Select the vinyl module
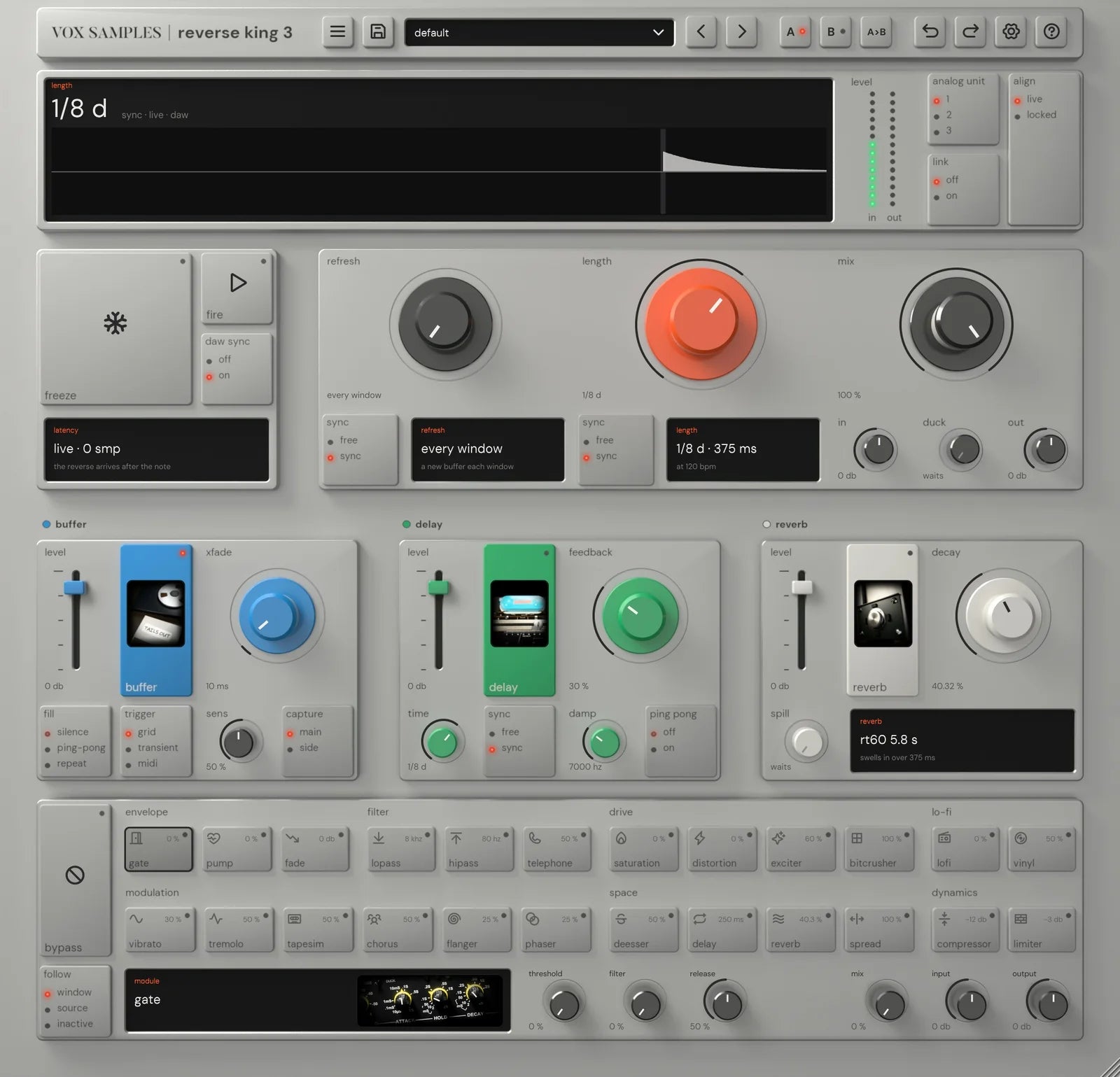The image size is (1120, 1077). tap(1042, 850)
